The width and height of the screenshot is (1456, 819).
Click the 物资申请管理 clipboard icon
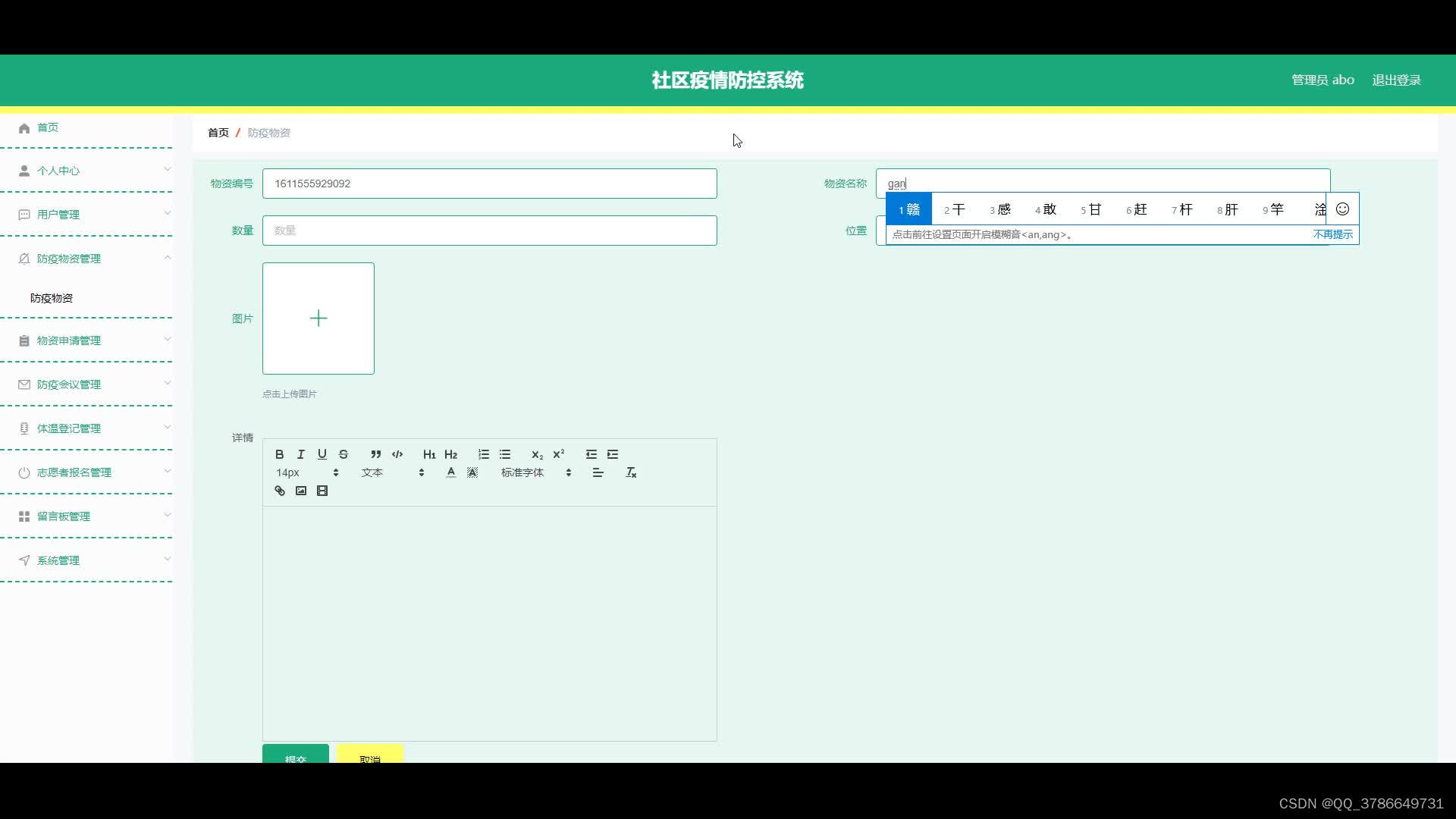pos(24,341)
